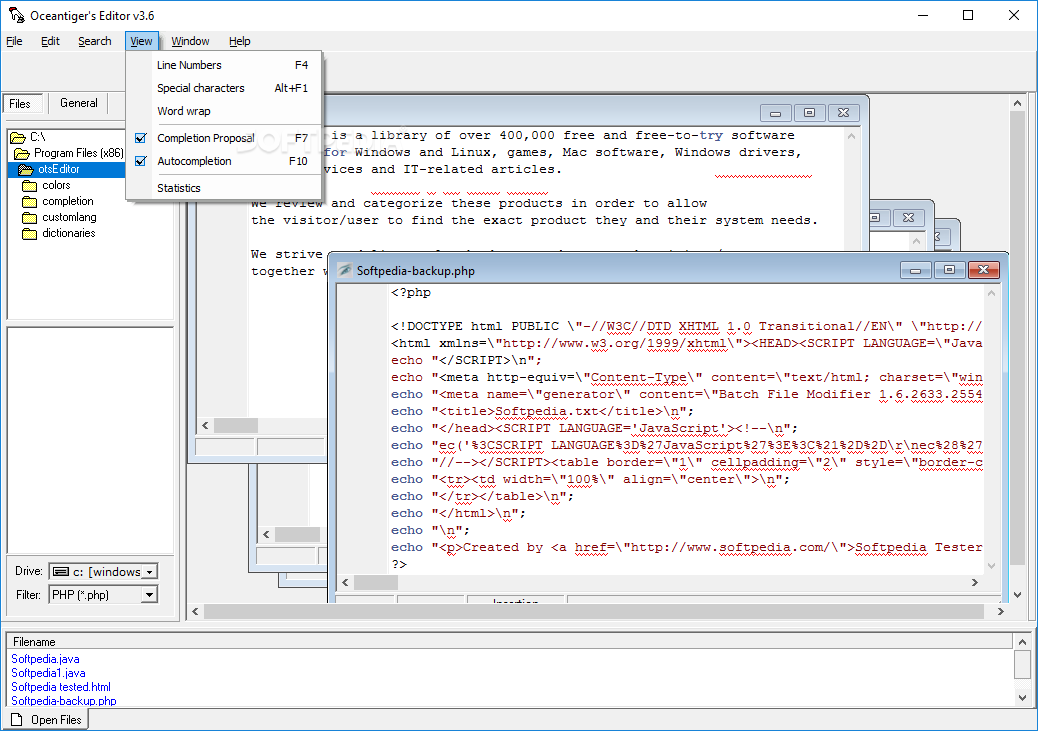Viewport: 1038px width, 731px height.
Task: Select the otsEditor folder in tree
Action: [58, 170]
